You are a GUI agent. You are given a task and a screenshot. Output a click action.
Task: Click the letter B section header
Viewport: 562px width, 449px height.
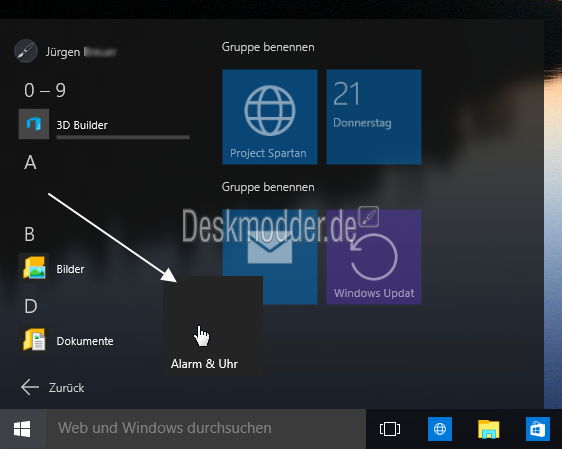pos(30,234)
